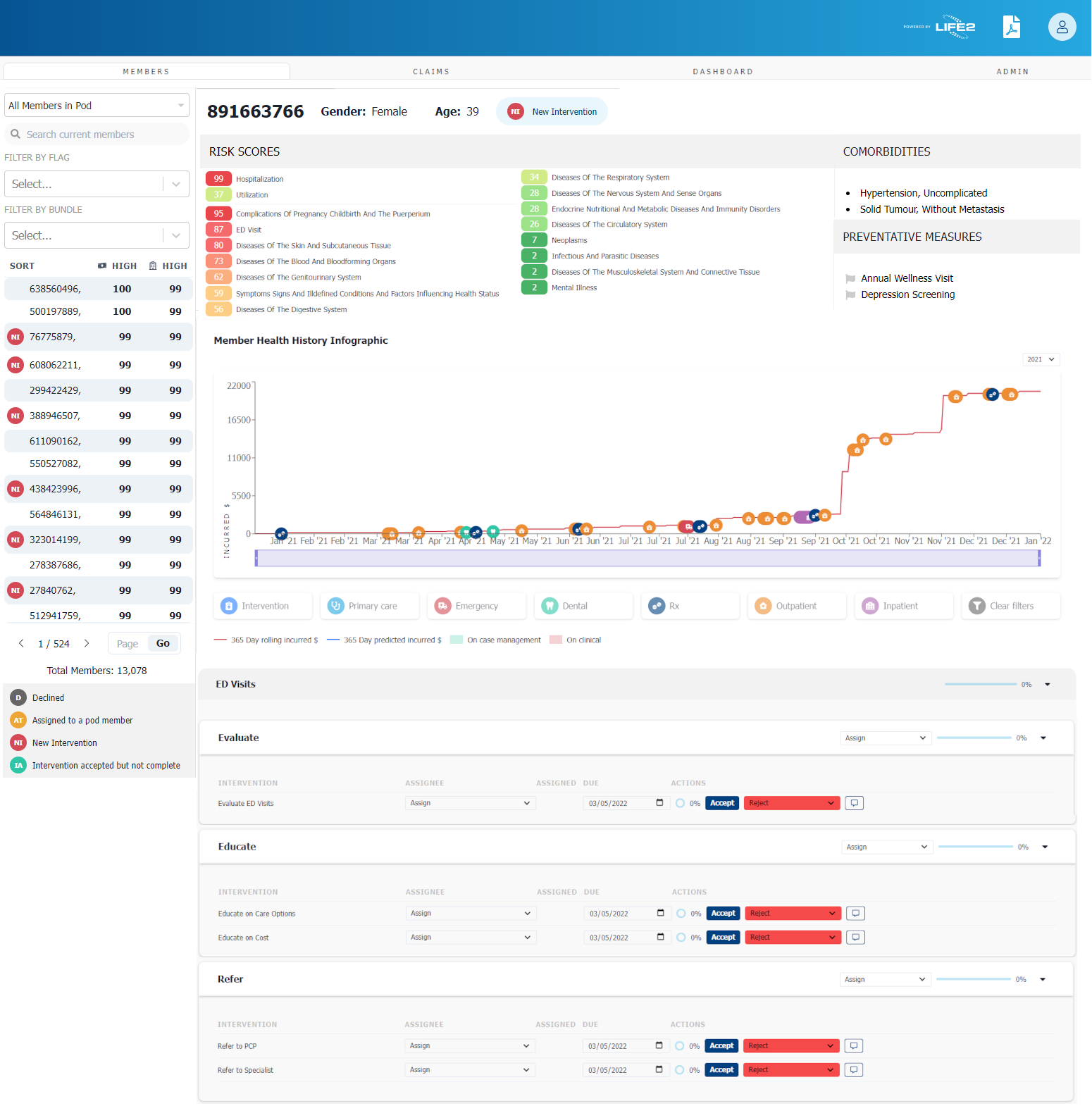Click the Search current members field
This screenshot has width=1092, height=1113.
pos(97,134)
